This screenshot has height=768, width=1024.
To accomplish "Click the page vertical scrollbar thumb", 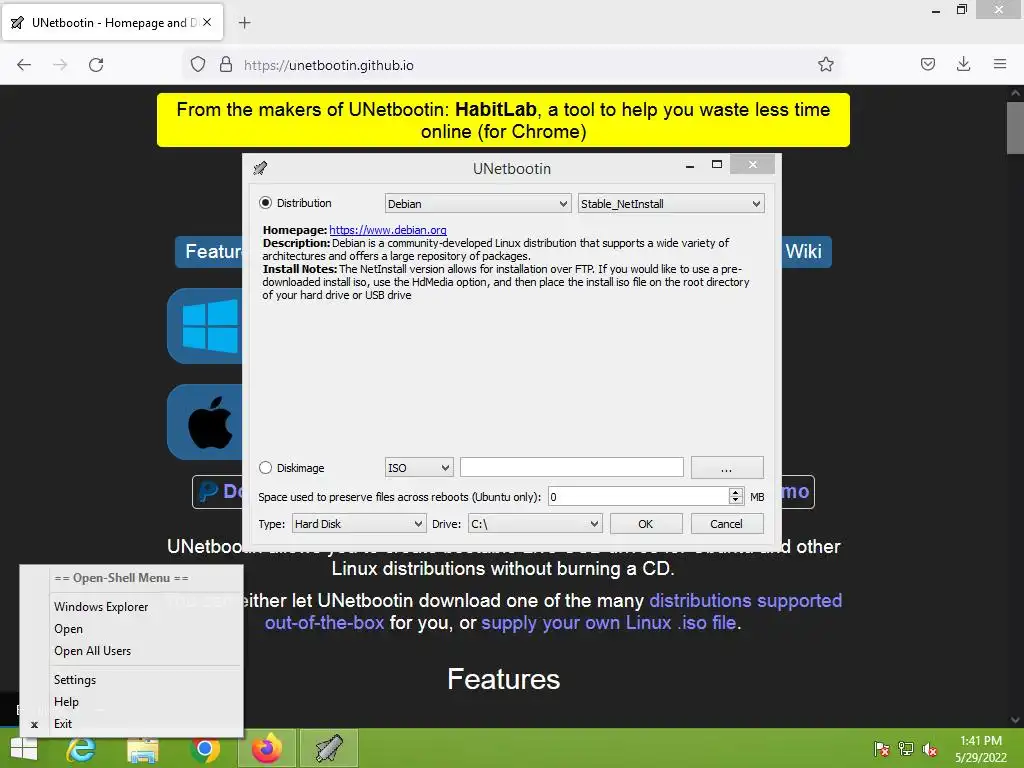I will click(1015, 127).
